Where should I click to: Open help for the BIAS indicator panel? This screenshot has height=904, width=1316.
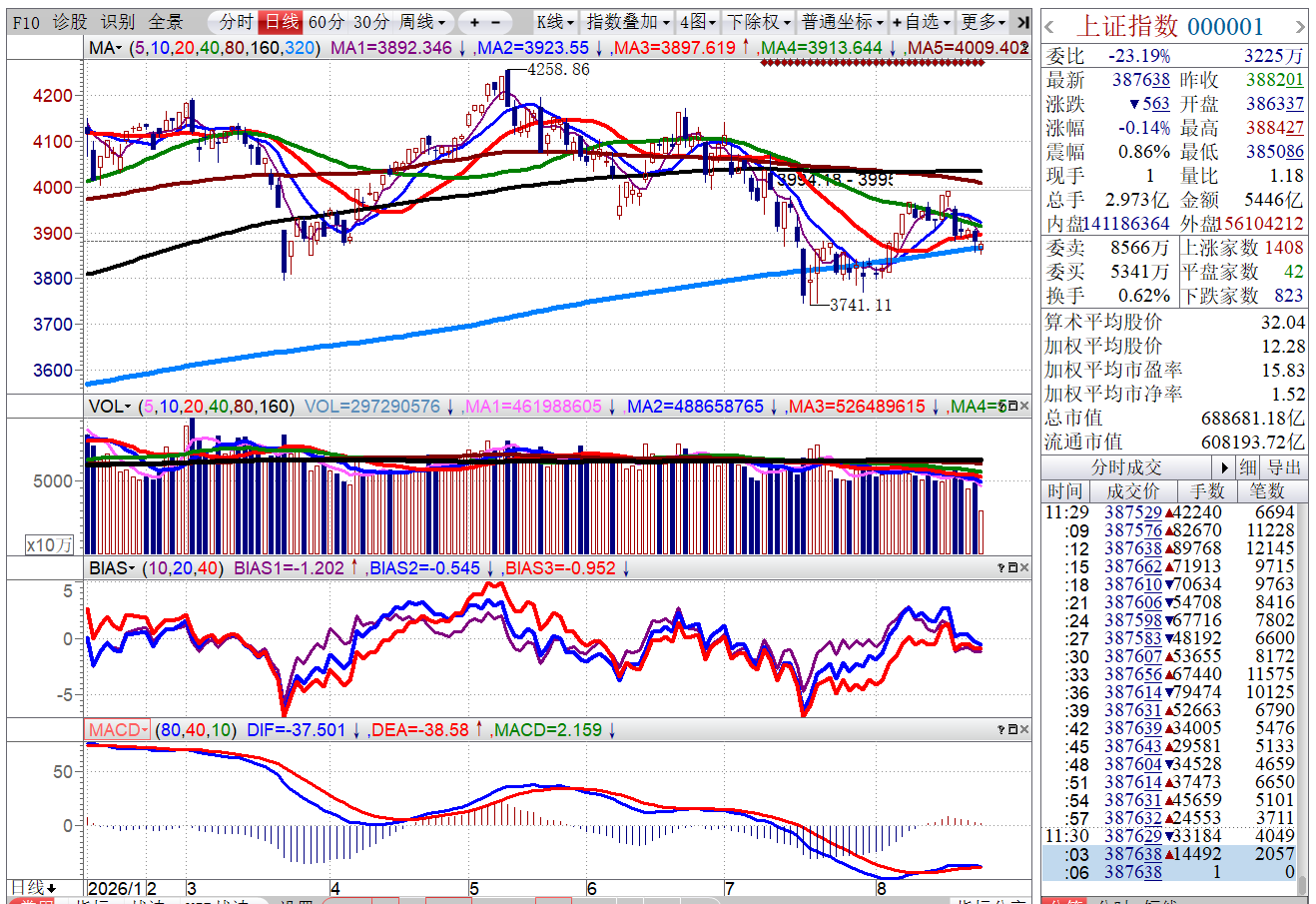point(1001,567)
